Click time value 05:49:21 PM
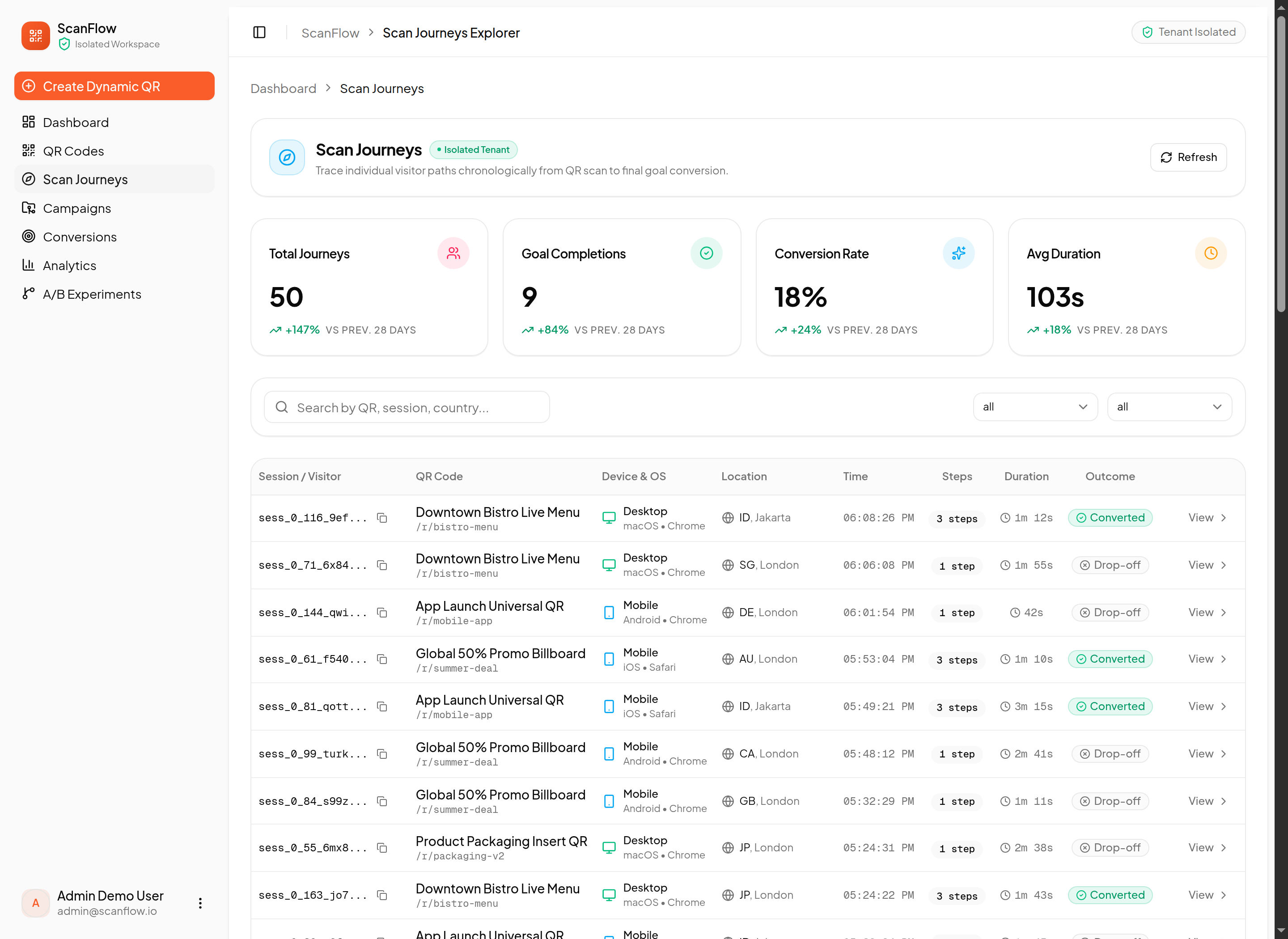This screenshot has width=1288, height=939. (x=878, y=706)
